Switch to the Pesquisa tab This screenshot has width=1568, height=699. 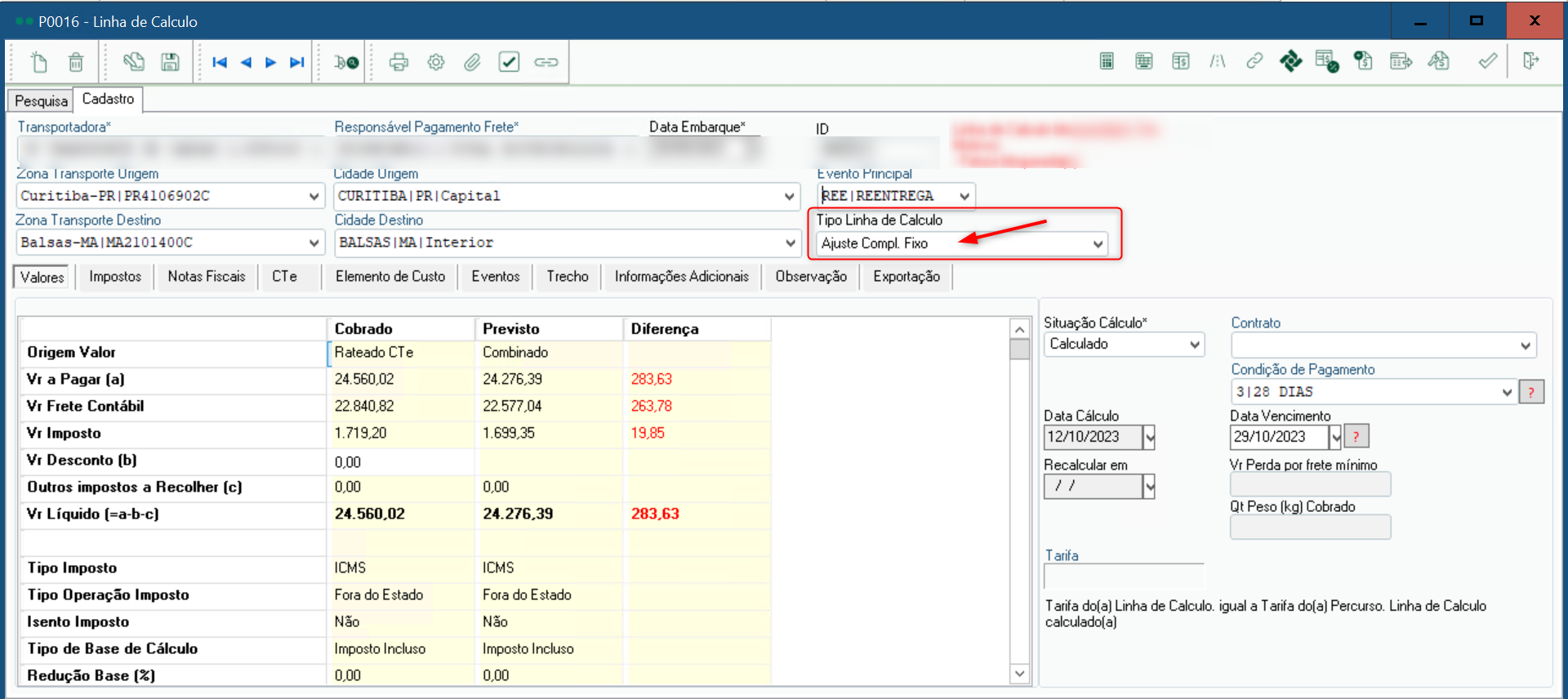[x=41, y=100]
